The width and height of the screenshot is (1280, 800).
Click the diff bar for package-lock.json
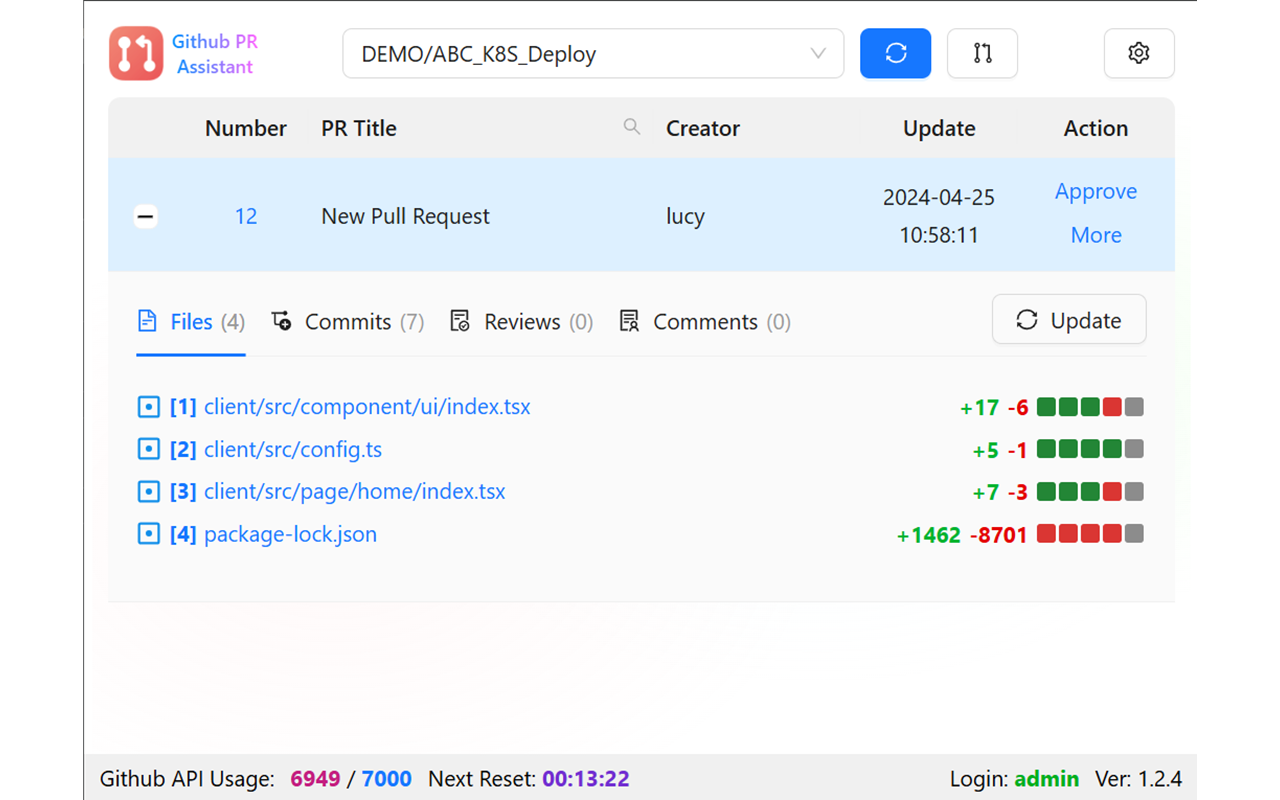click(x=1090, y=534)
